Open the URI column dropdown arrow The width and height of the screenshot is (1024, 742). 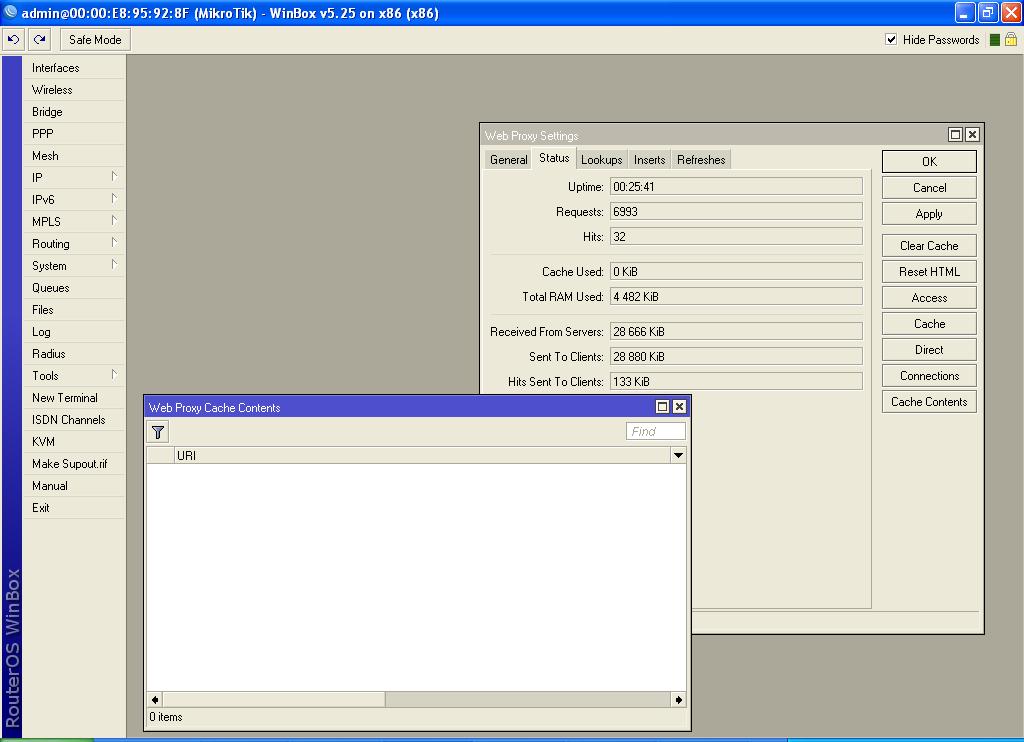click(679, 455)
